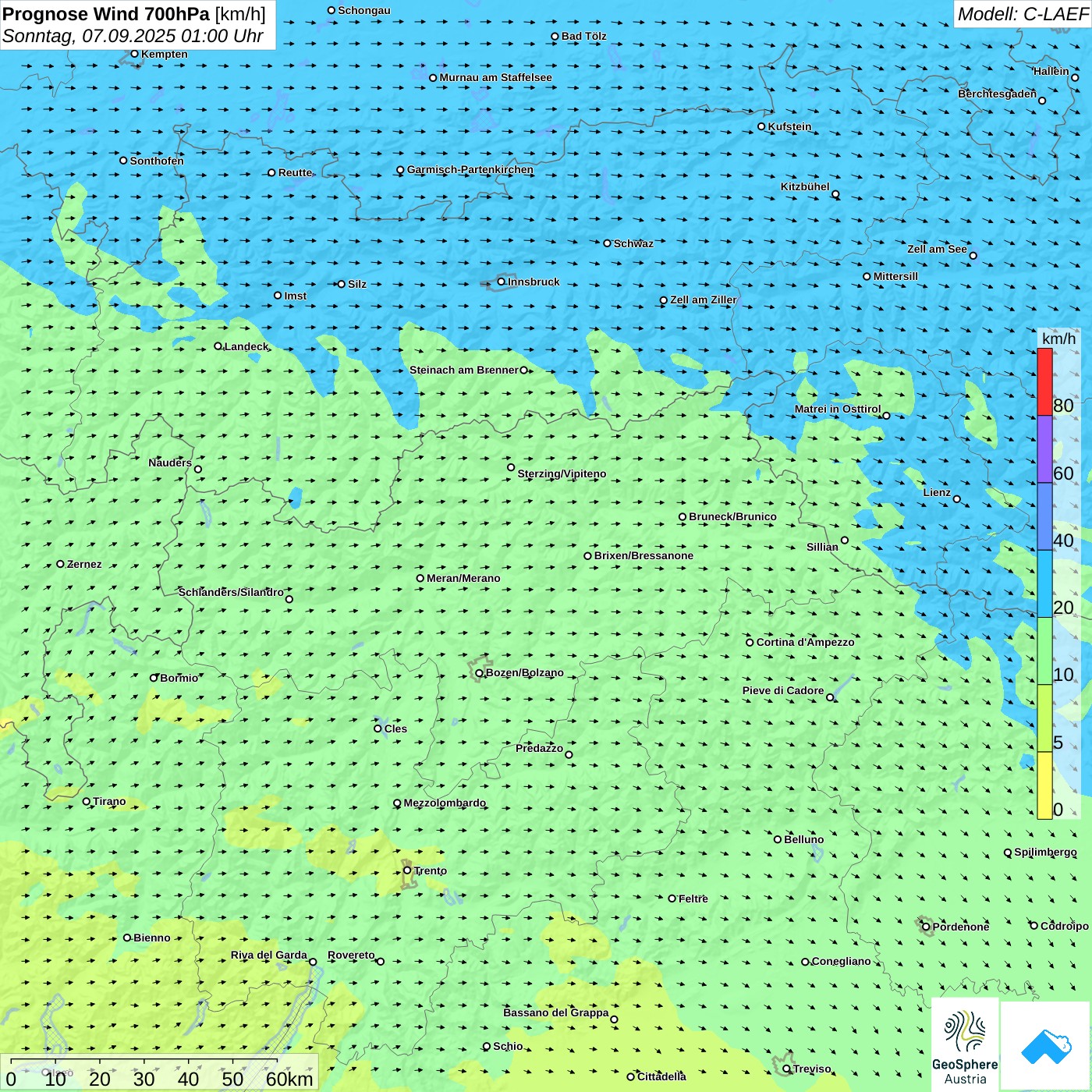Click the 'Sonthofen' label
Screen dimensions: 1092x1092
pyautogui.click(x=157, y=161)
